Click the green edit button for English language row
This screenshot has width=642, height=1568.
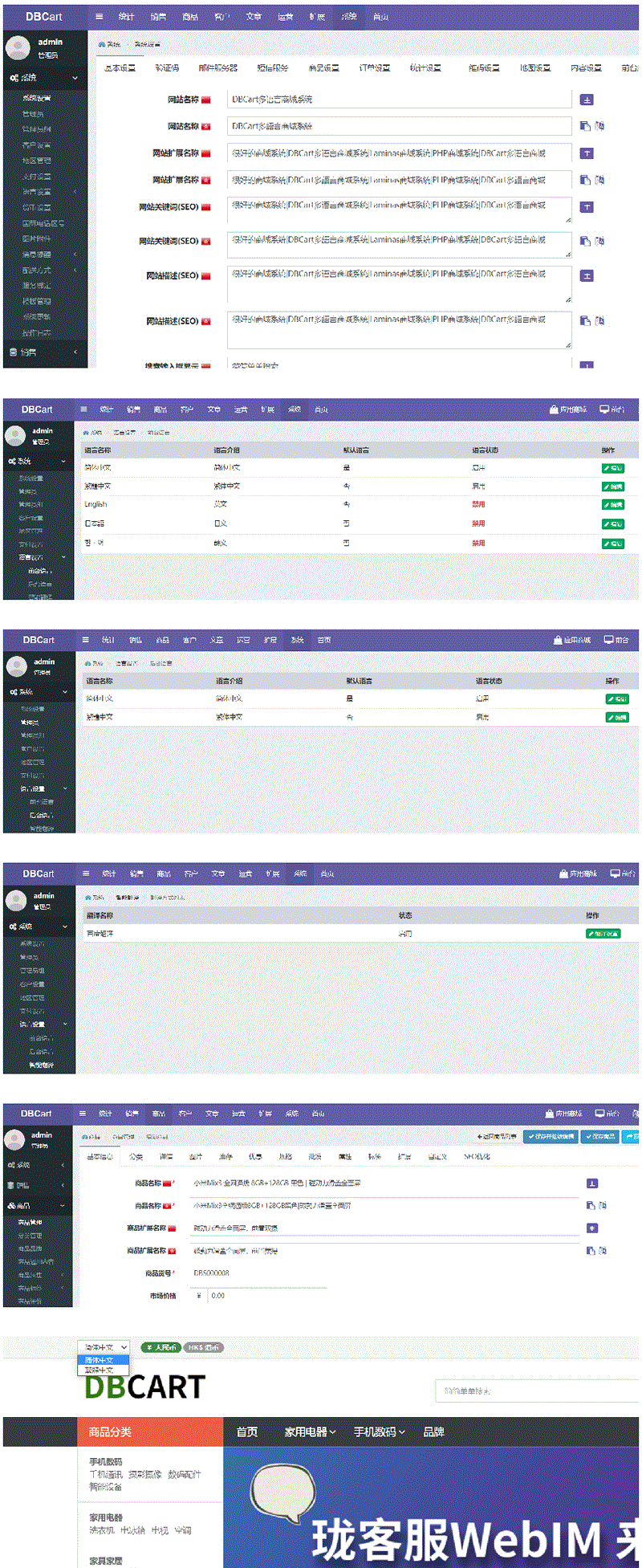(613, 505)
